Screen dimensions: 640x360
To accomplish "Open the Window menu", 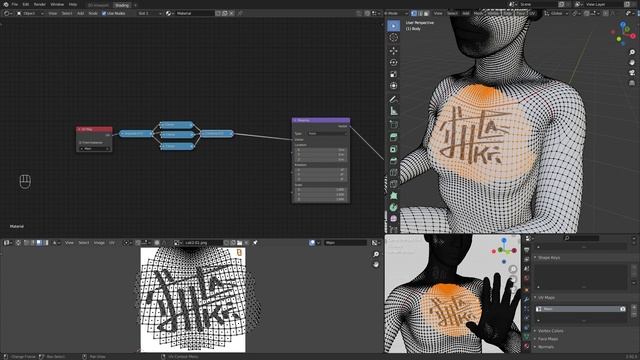I will point(57,4).
